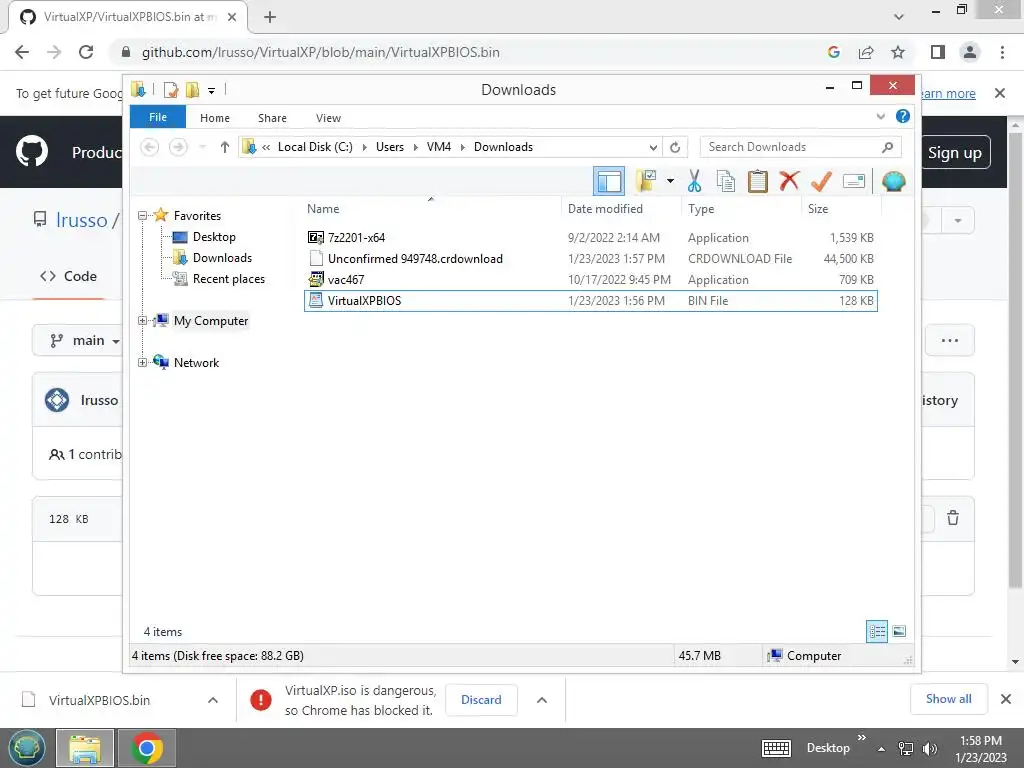This screenshot has height=768, width=1024.
Task: Refresh the Downloads folder view
Action: pos(675,147)
